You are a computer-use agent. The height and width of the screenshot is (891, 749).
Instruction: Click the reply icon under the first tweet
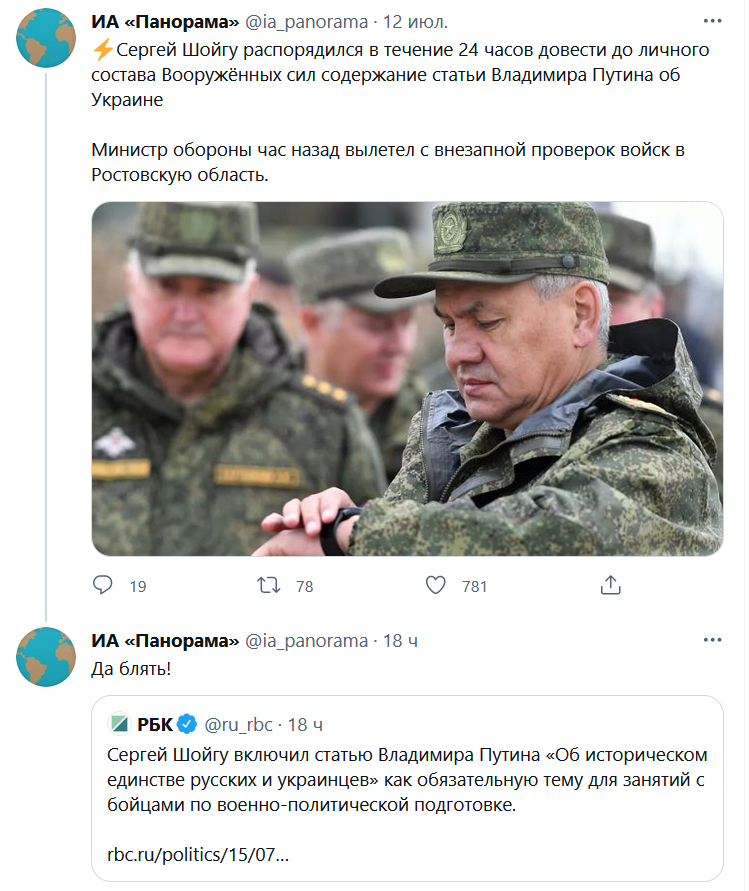pos(102,585)
